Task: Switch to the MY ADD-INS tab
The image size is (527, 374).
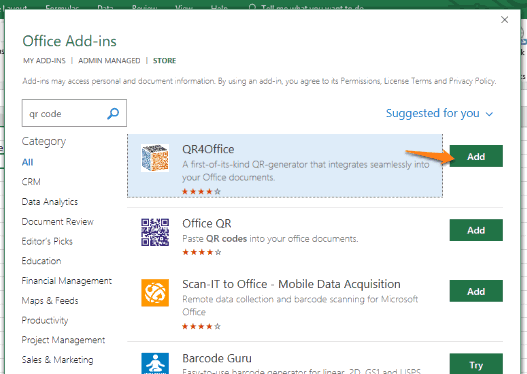Action: [44, 61]
